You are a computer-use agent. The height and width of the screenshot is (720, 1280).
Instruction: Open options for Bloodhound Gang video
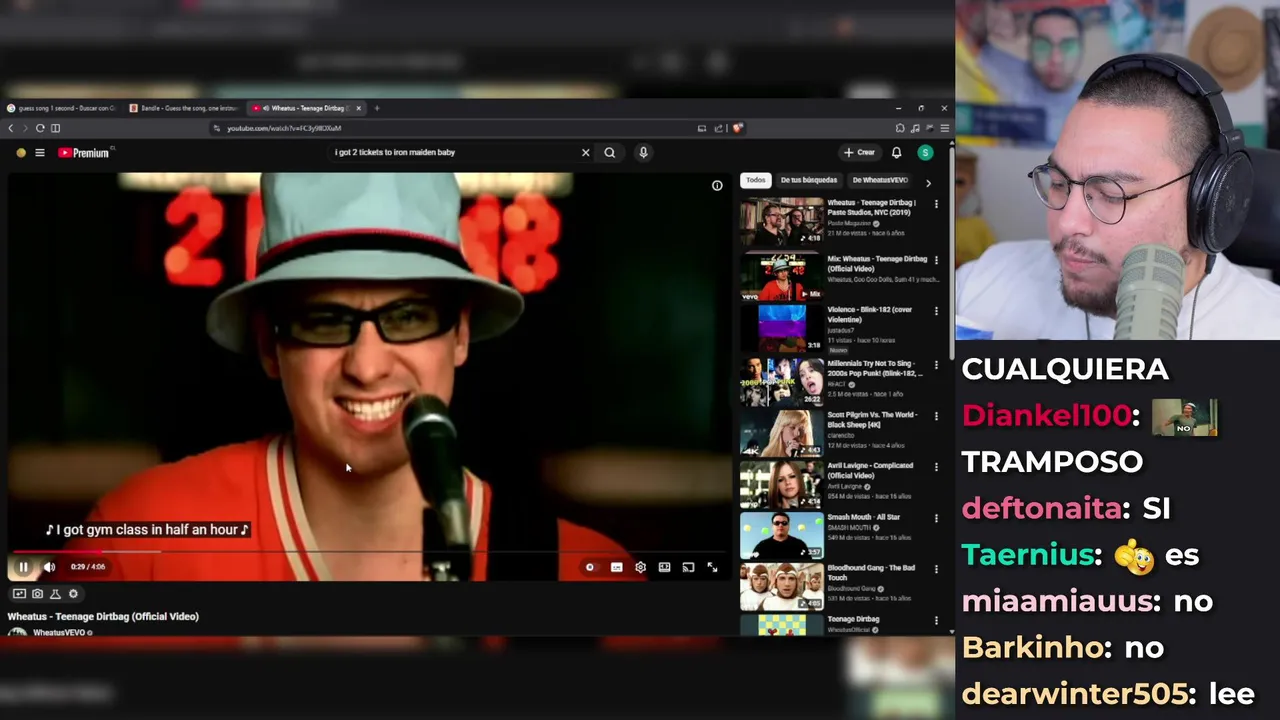pyautogui.click(x=936, y=570)
